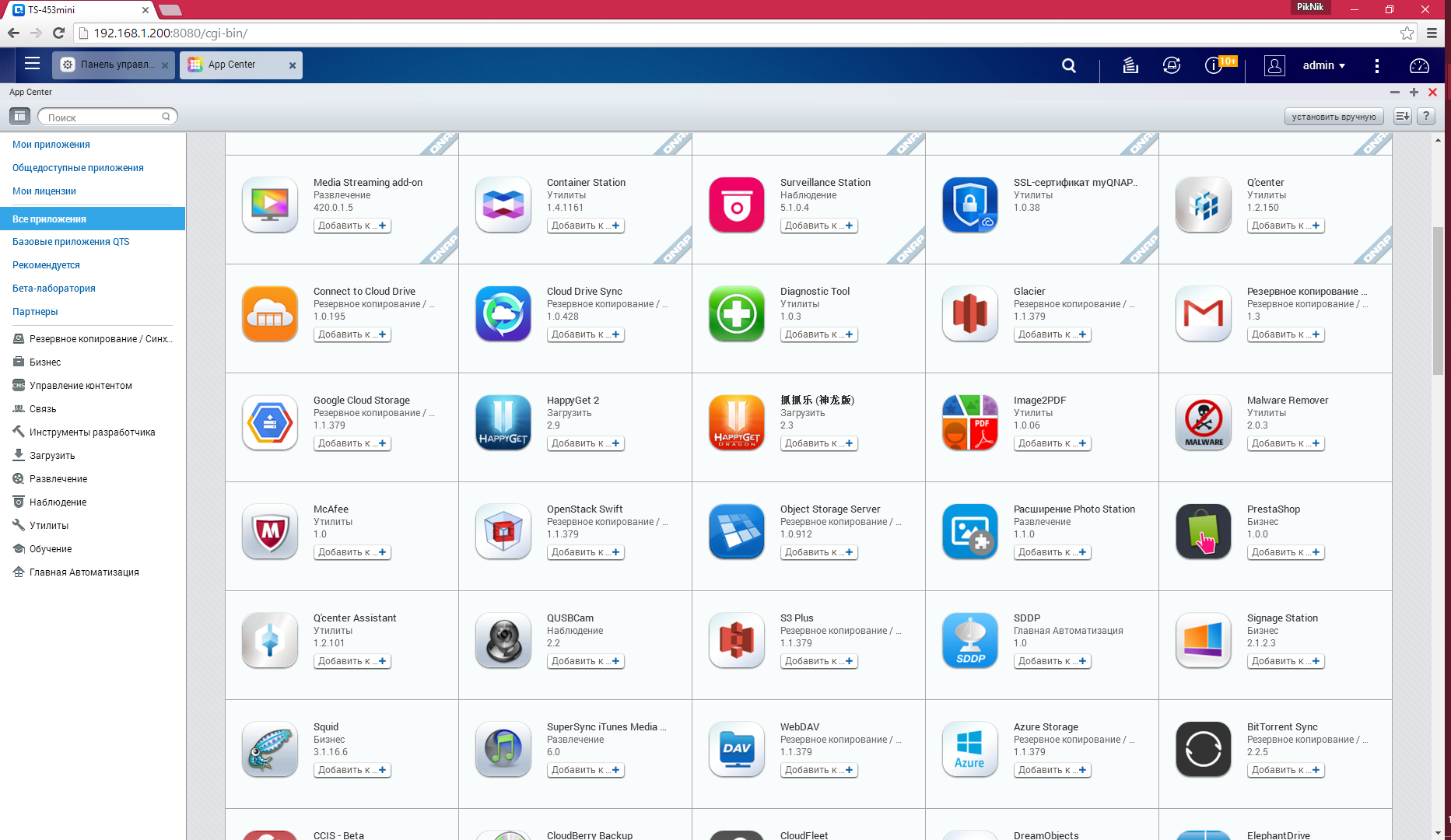Select Рекомендуется category
The image size is (1451, 840).
coord(46,265)
